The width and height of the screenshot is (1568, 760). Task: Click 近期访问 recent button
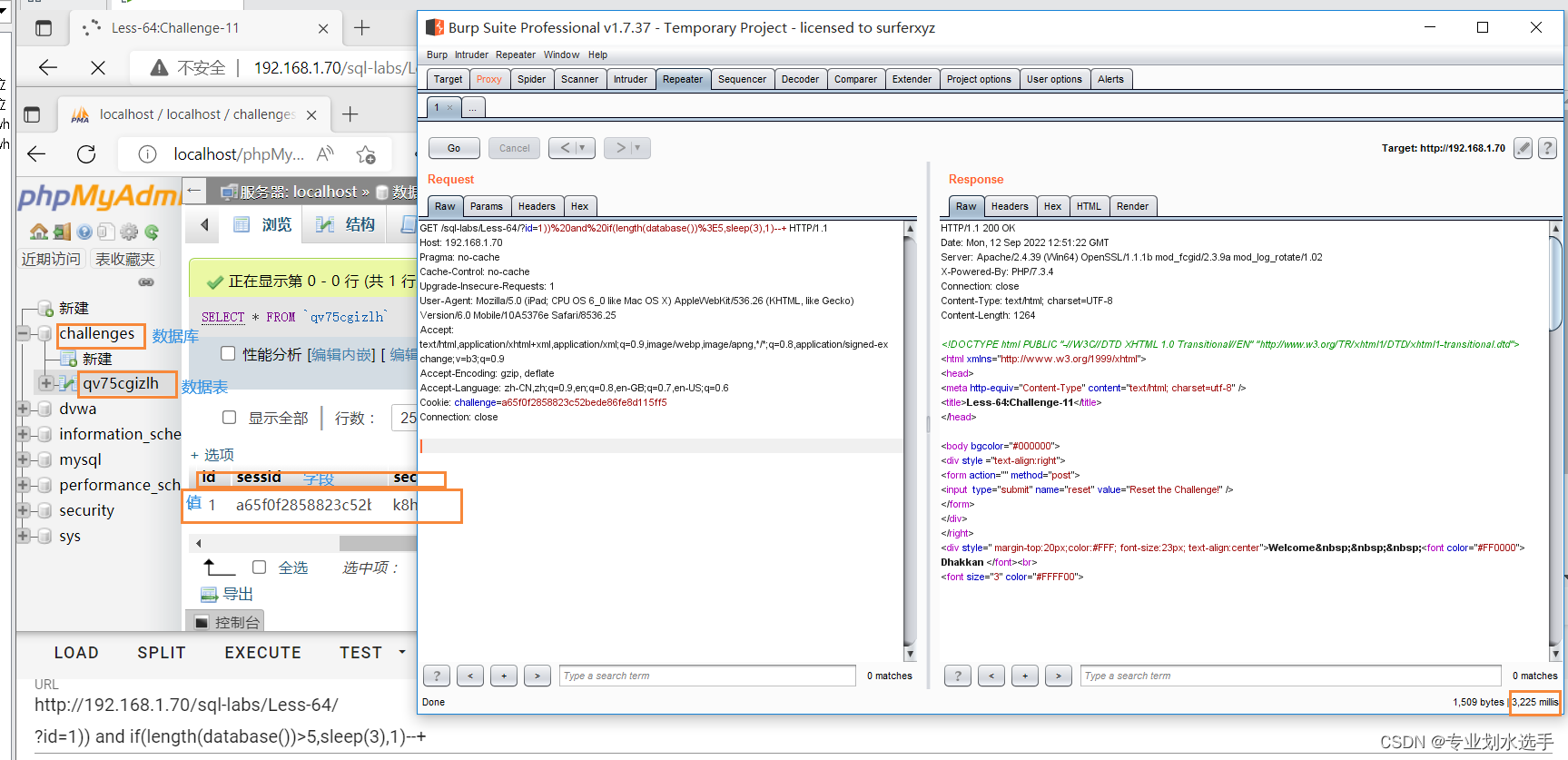pos(51,259)
